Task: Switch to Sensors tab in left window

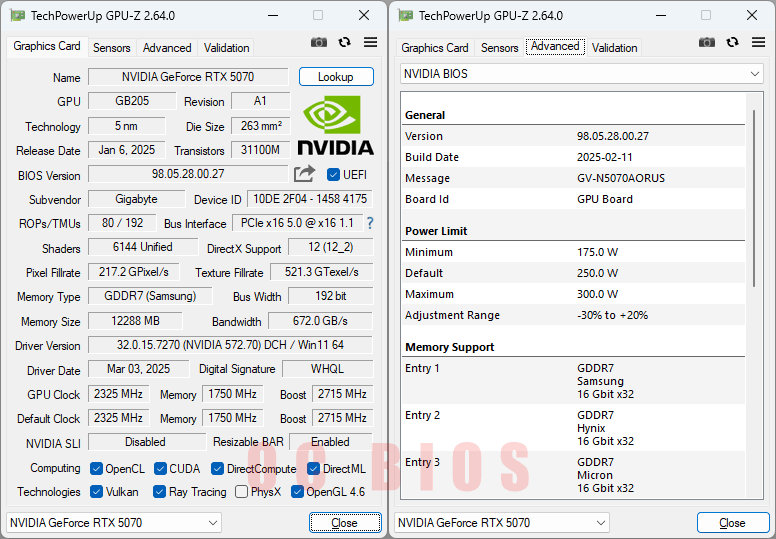Action: coord(112,48)
